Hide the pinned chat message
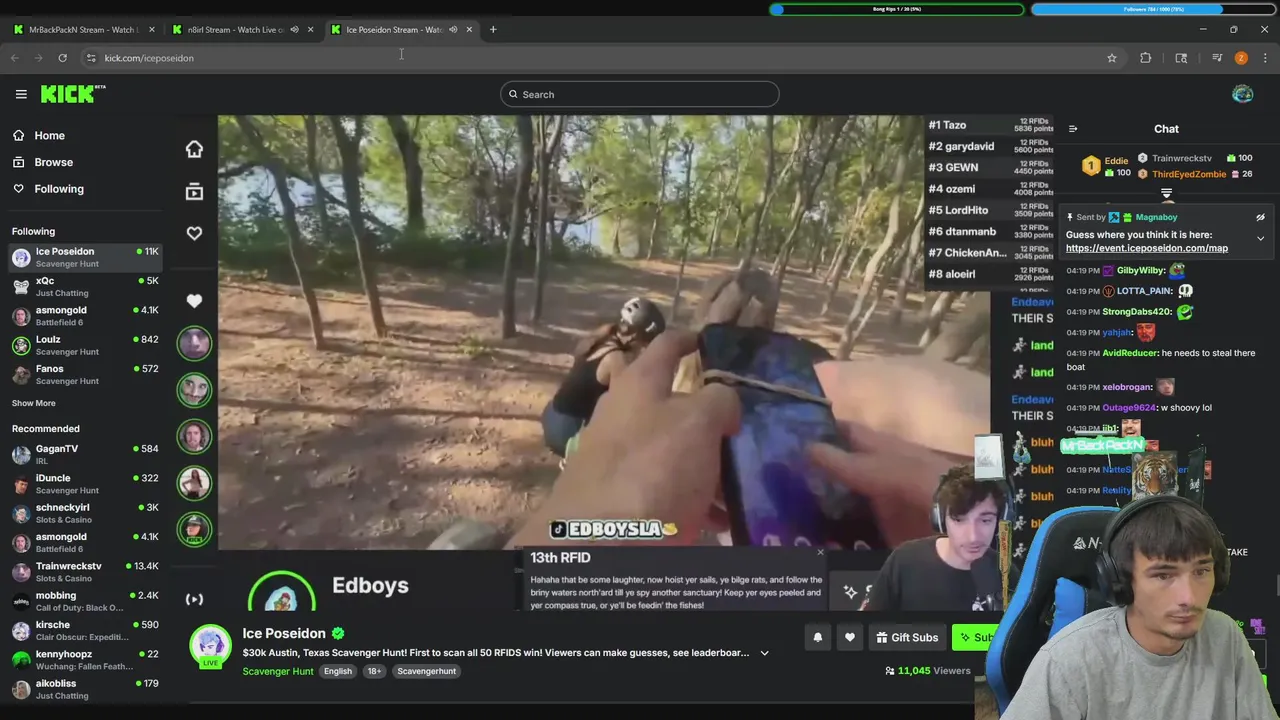Image resolution: width=1280 pixels, height=720 pixels. tap(1260, 217)
